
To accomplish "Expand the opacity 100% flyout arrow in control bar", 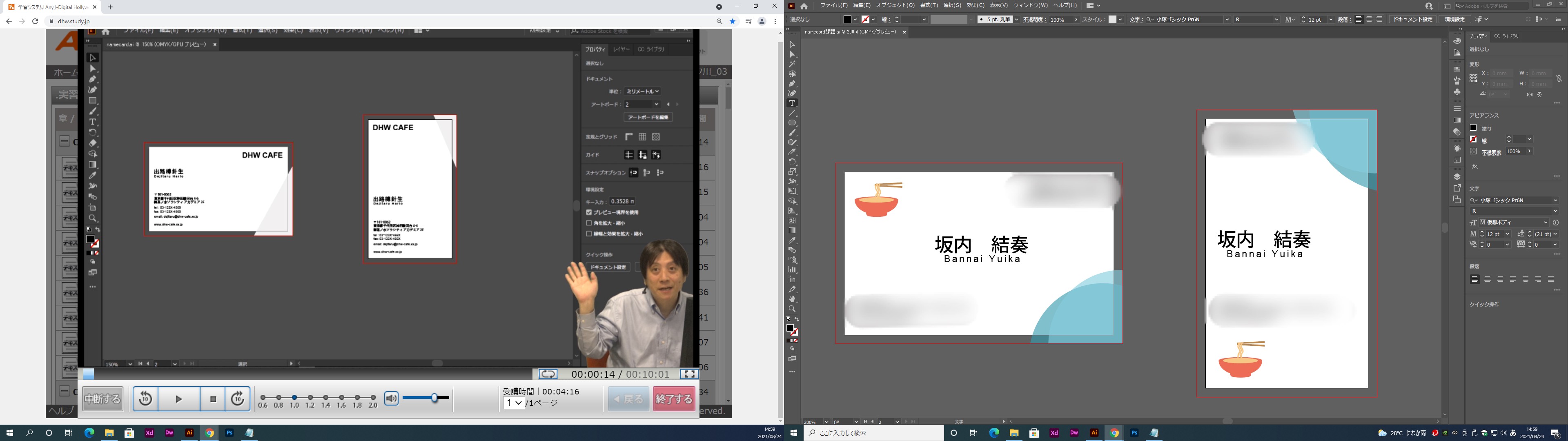I will (x=1076, y=20).
